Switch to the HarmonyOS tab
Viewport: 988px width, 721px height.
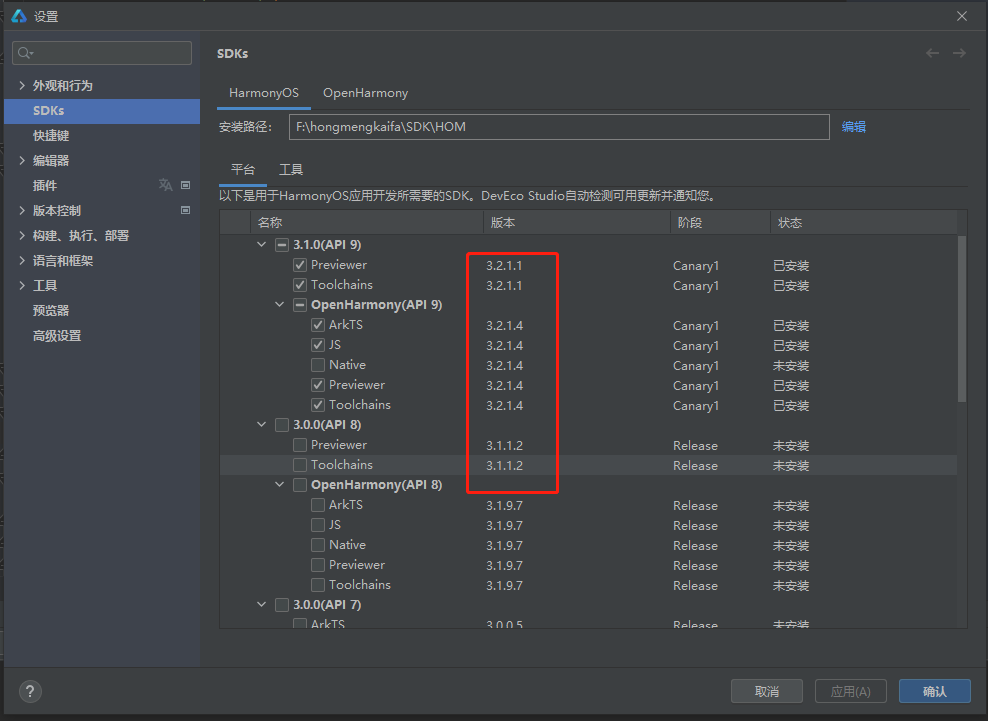tap(263, 93)
